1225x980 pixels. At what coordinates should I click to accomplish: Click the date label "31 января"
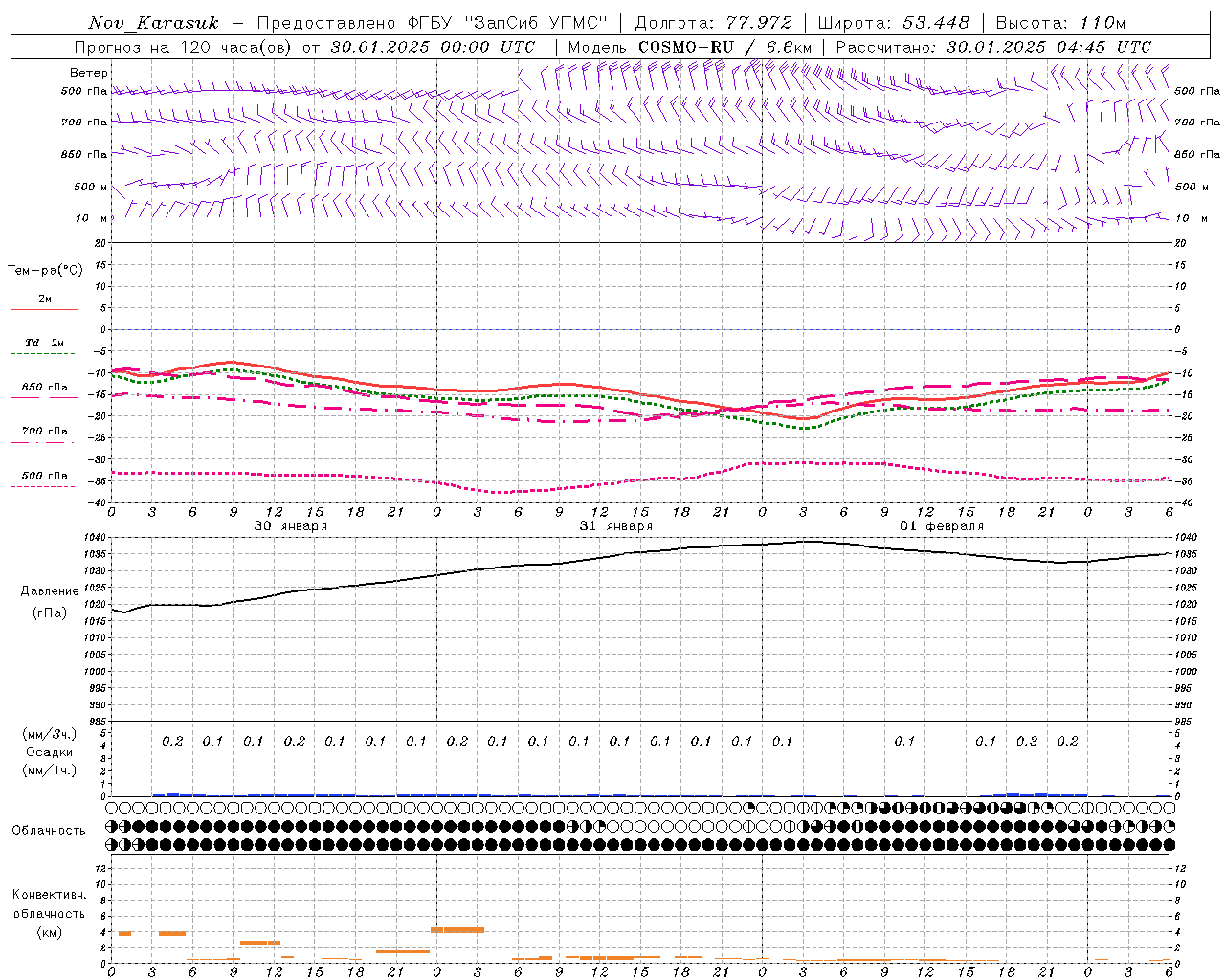pos(615,526)
